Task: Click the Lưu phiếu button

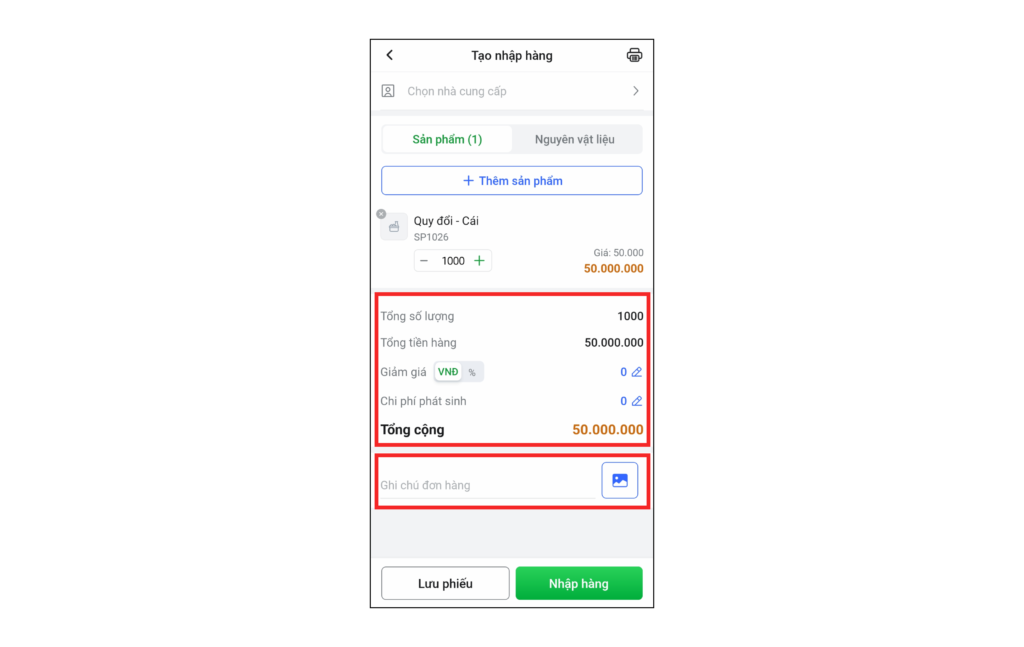Action: [x=445, y=584]
